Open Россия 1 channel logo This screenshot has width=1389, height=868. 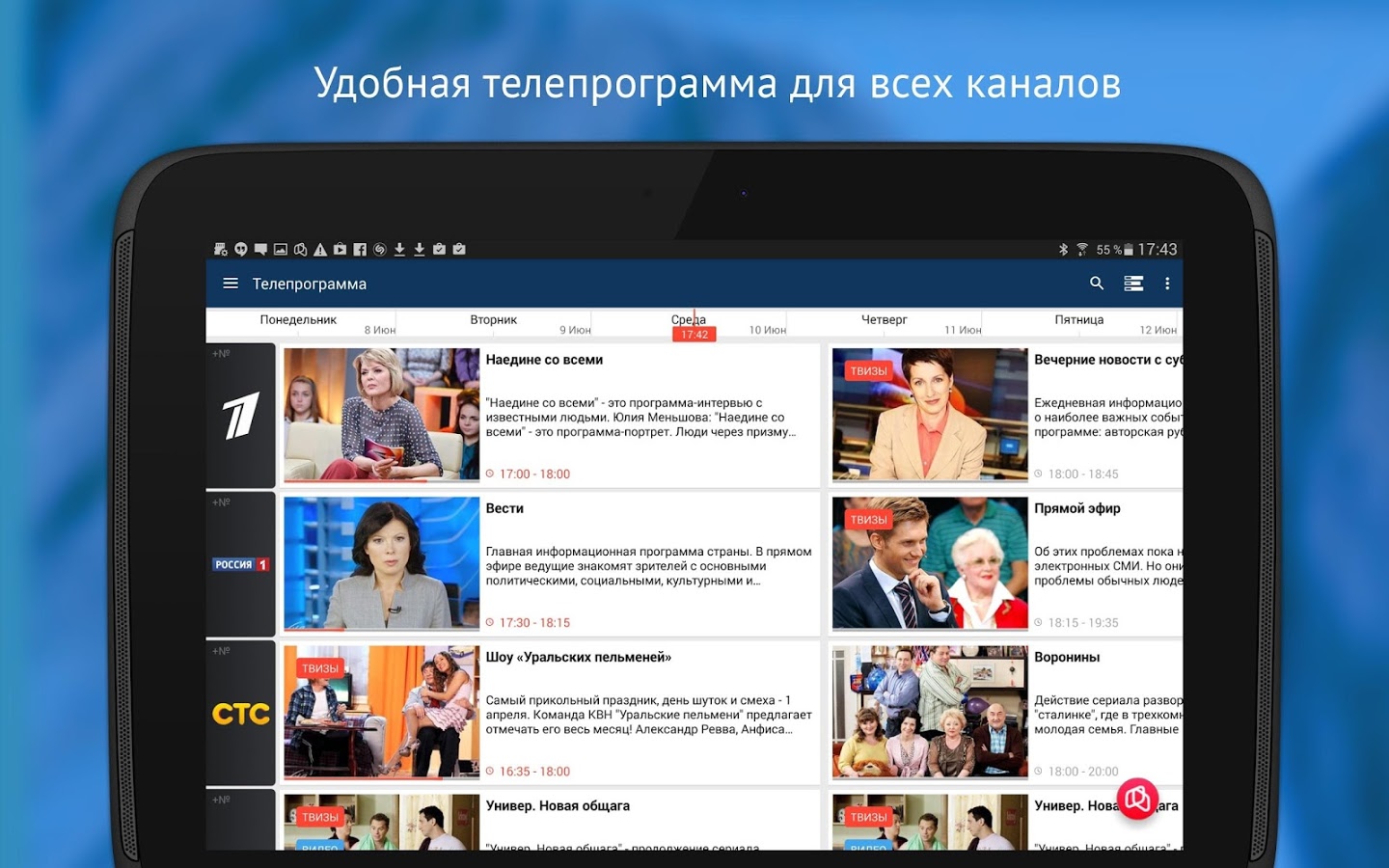[240, 564]
